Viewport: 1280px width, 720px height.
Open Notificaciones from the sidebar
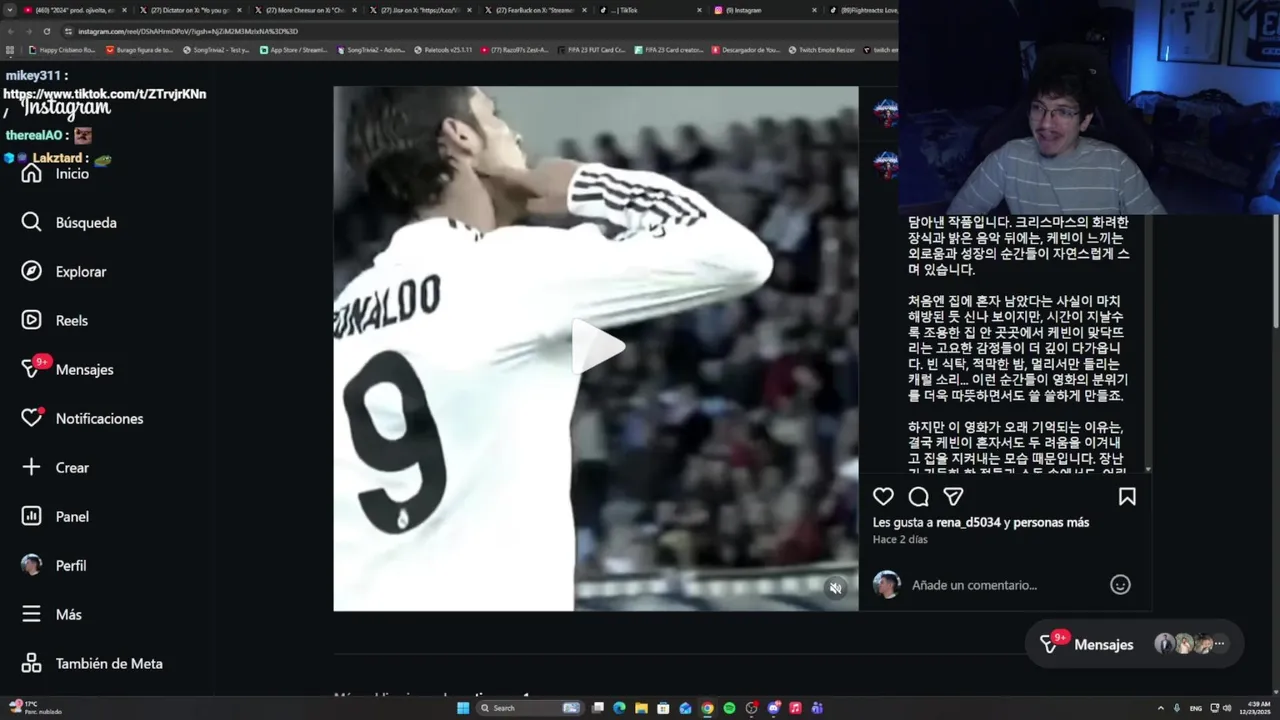82,419
